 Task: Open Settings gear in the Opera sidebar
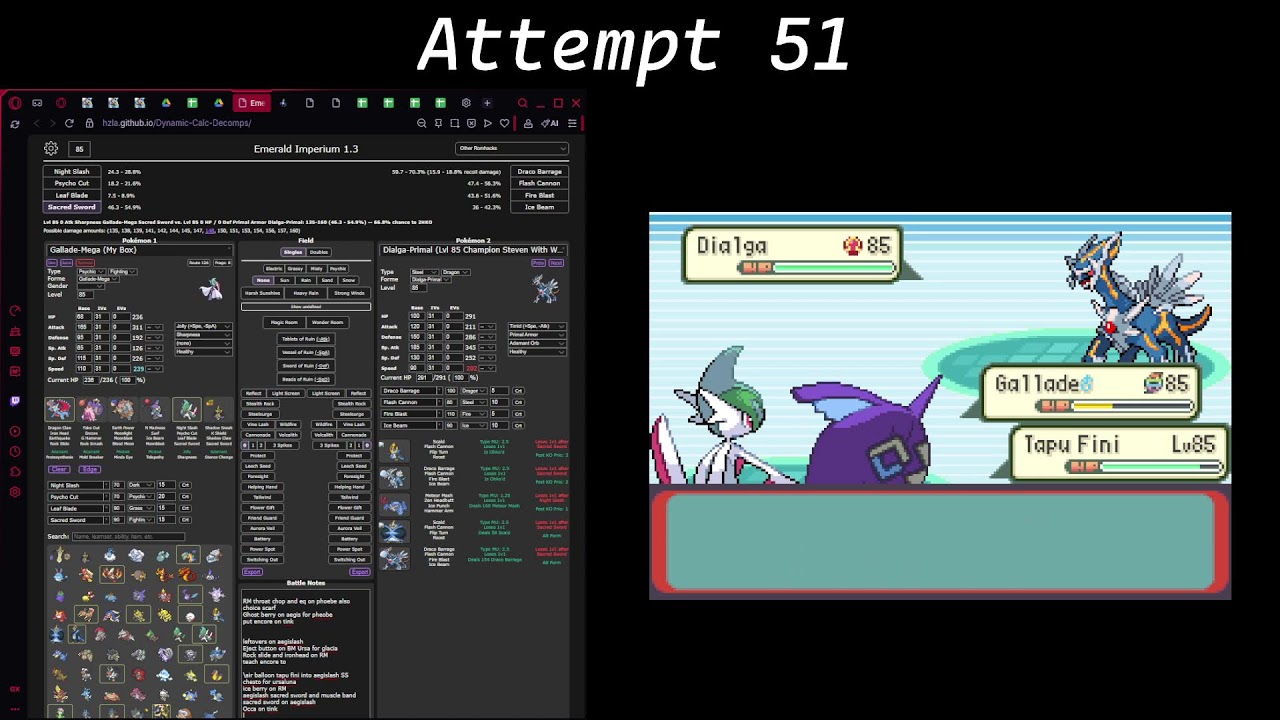tap(14, 491)
